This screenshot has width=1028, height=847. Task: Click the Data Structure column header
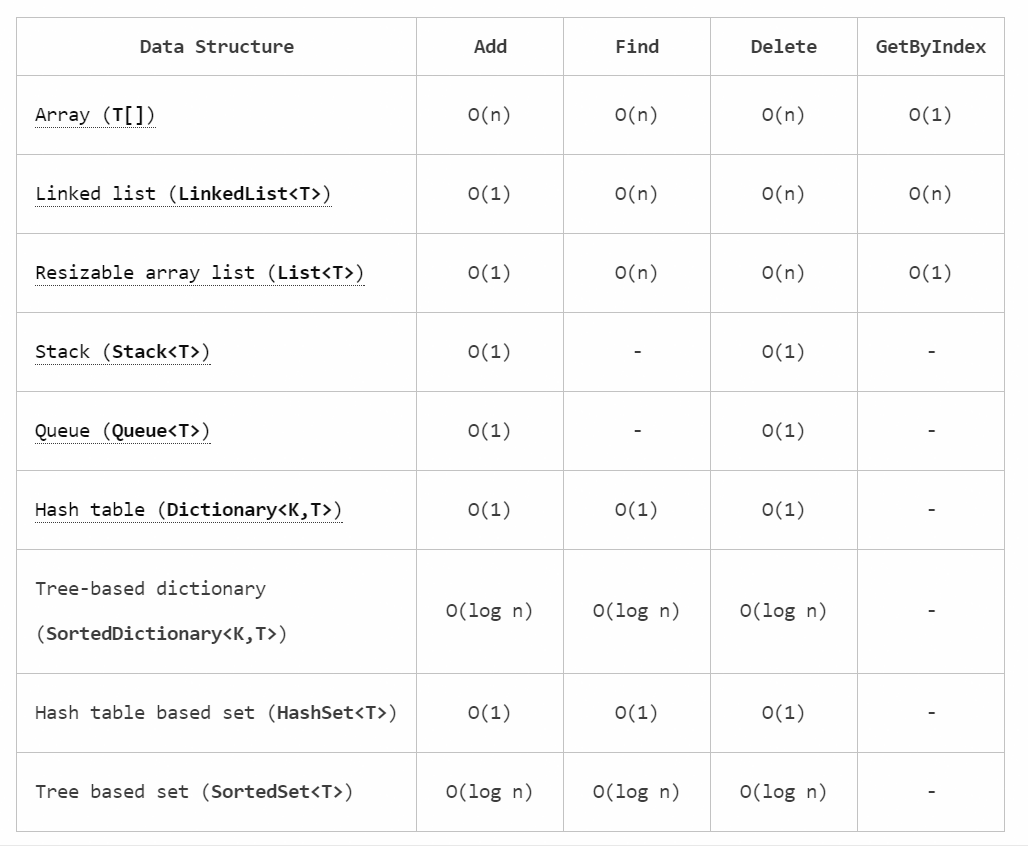point(216,47)
